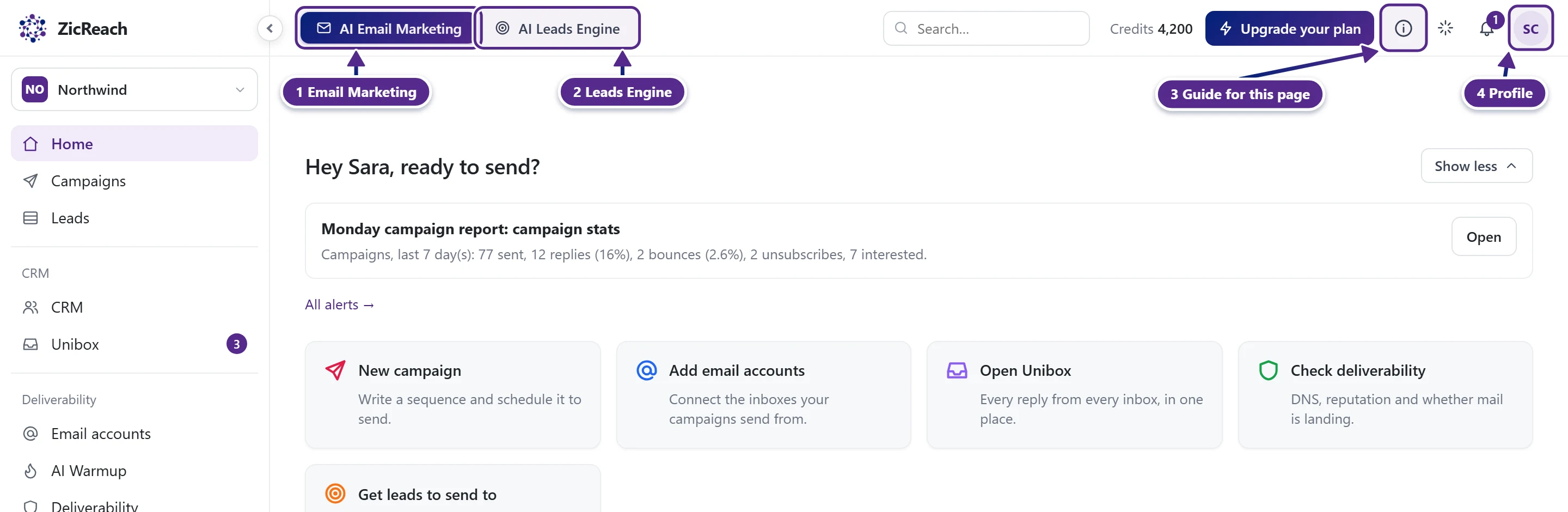Screen dimensions: 1568x512
Task: Click the Search input field
Action: (x=986, y=28)
